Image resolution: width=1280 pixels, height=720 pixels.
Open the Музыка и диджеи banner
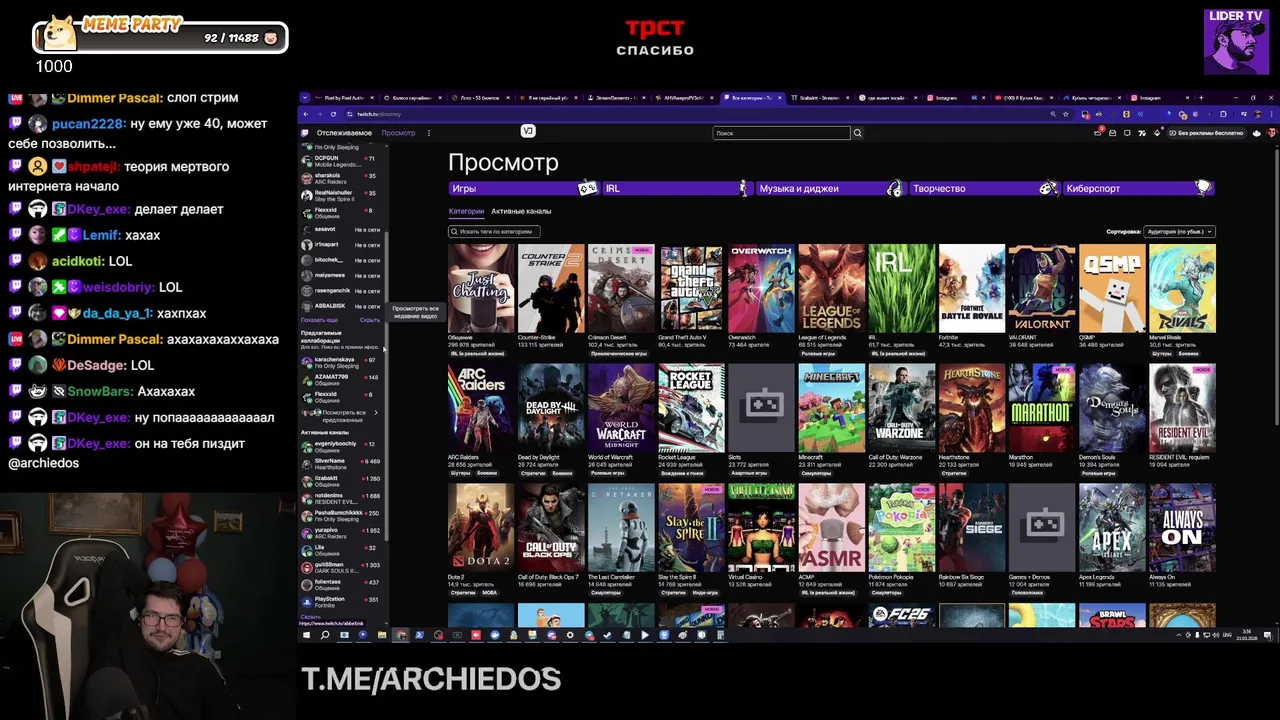pos(830,188)
